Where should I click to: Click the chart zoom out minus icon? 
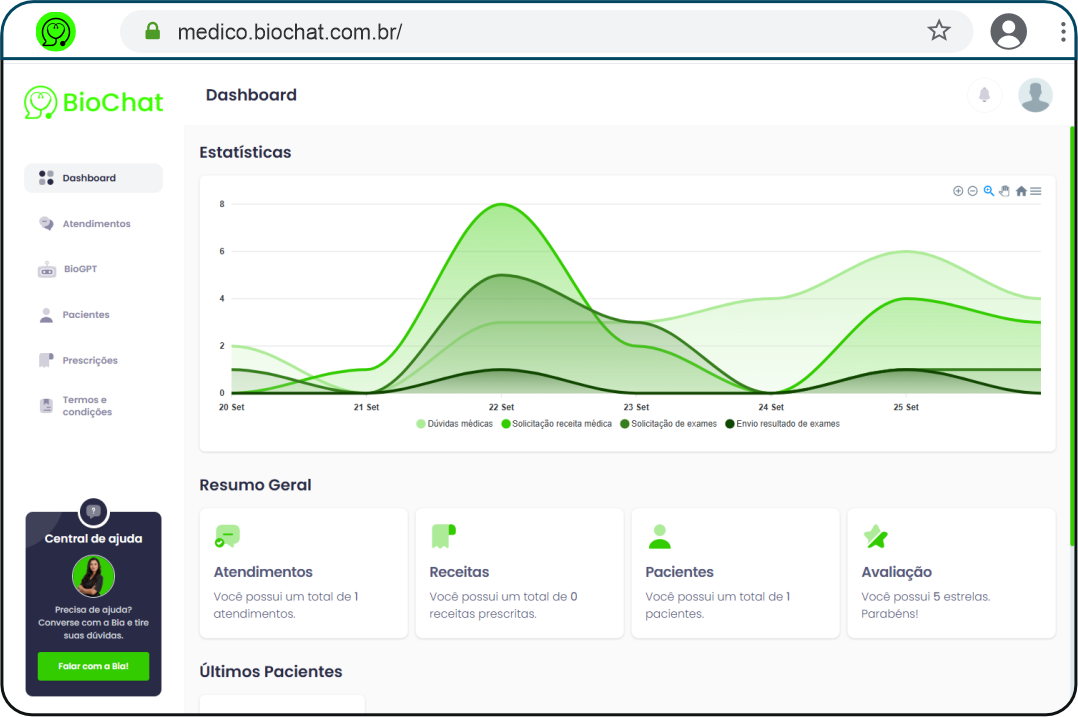pyautogui.click(x=972, y=191)
